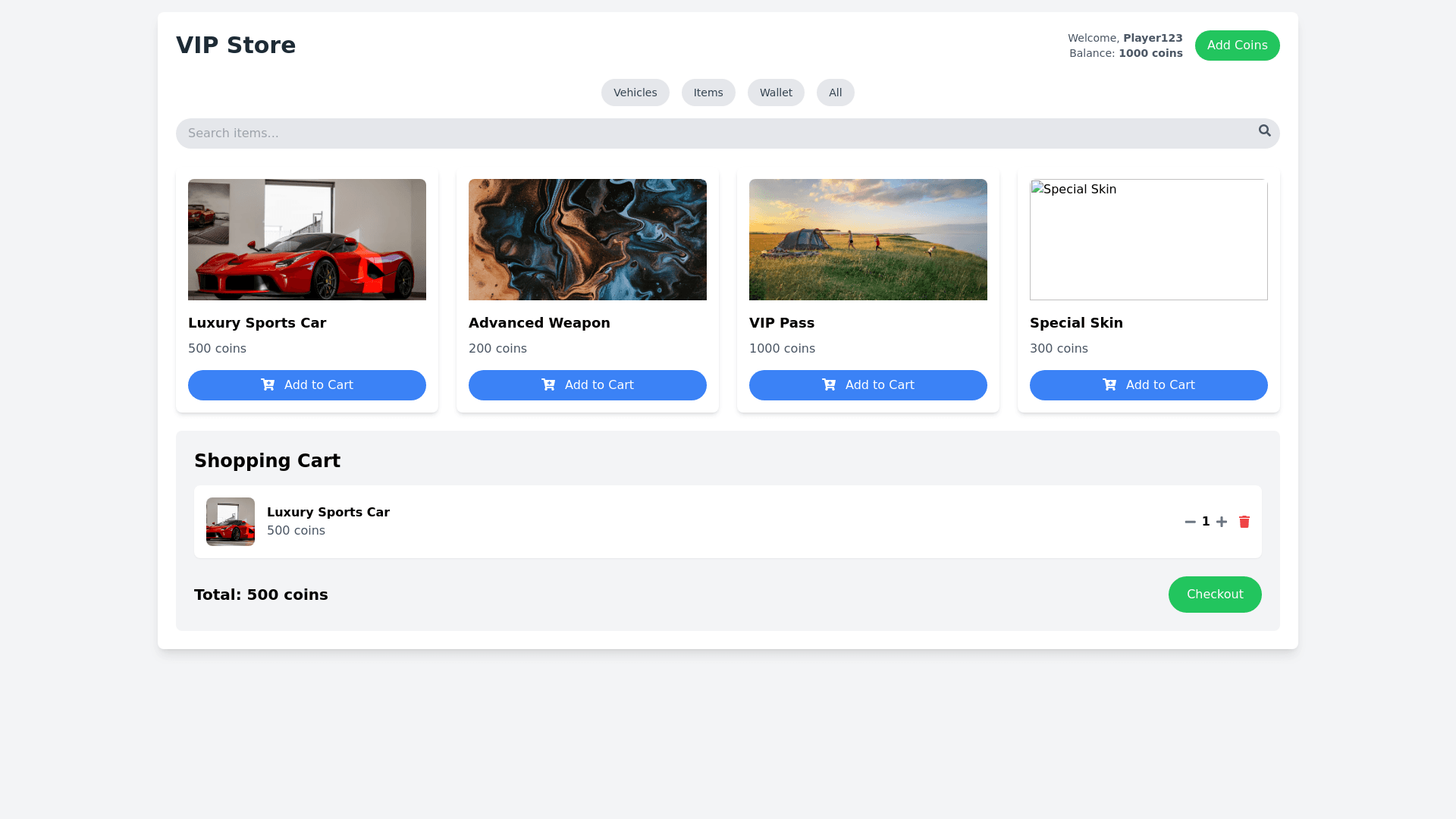Add Advanced Weapon to cart
The image size is (1456, 819).
click(587, 385)
